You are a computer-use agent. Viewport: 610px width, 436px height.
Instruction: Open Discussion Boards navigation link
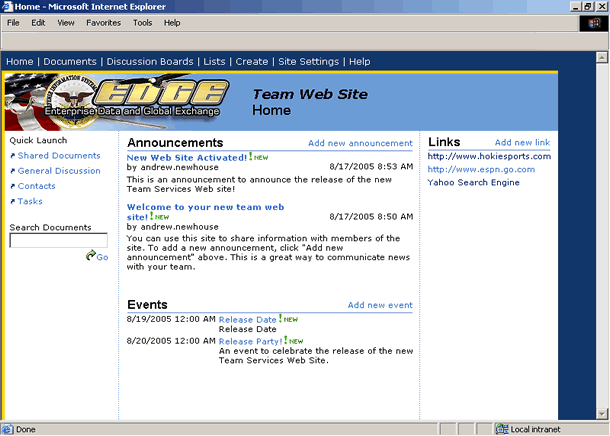click(150, 61)
